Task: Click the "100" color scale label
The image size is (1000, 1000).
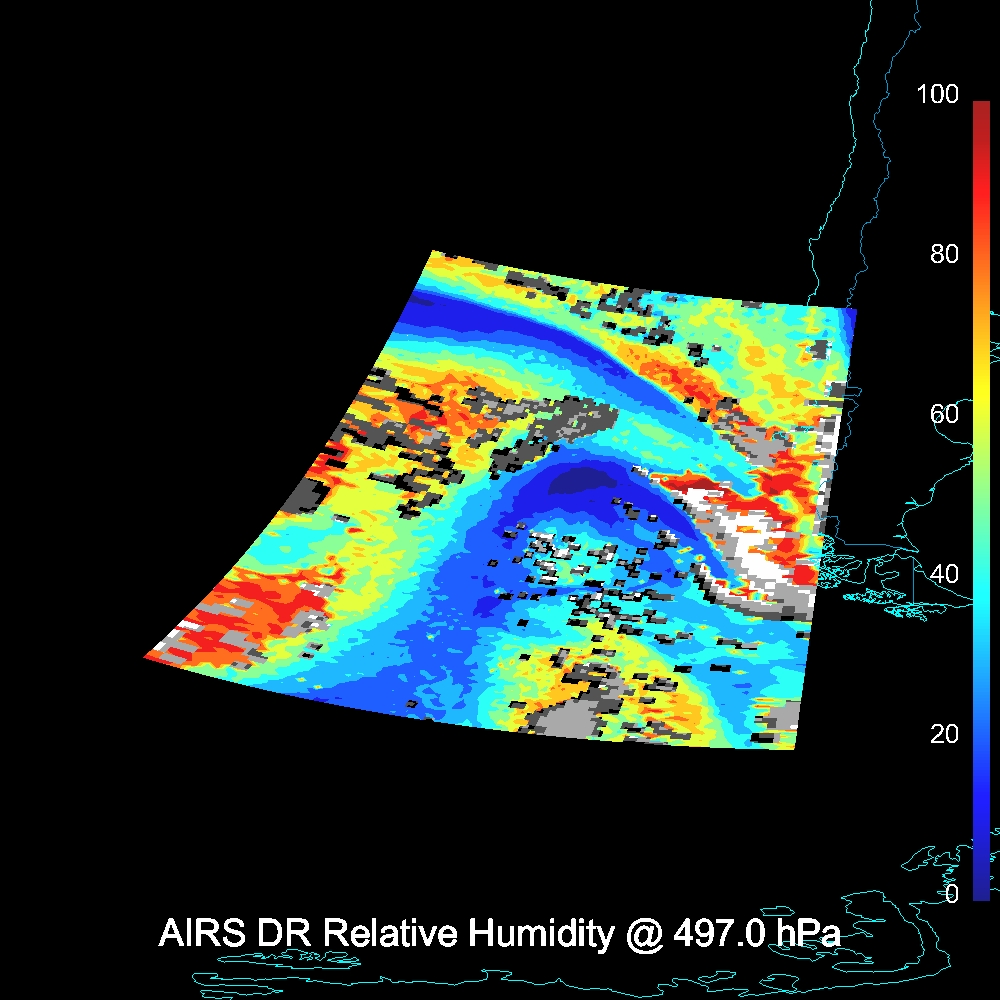Action: click(x=937, y=95)
